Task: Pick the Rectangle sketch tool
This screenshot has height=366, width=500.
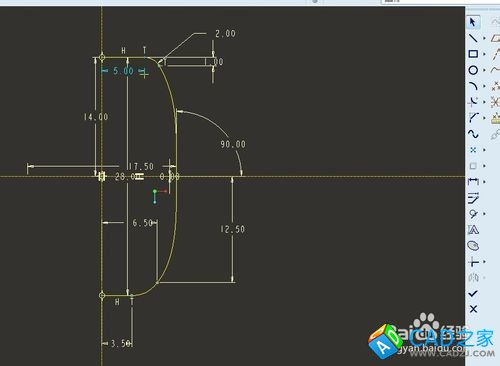Action: tap(473, 54)
